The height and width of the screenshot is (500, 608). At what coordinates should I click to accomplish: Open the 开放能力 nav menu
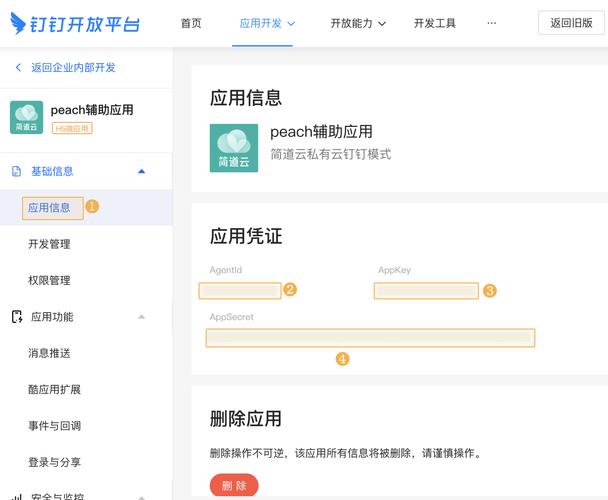point(351,23)
